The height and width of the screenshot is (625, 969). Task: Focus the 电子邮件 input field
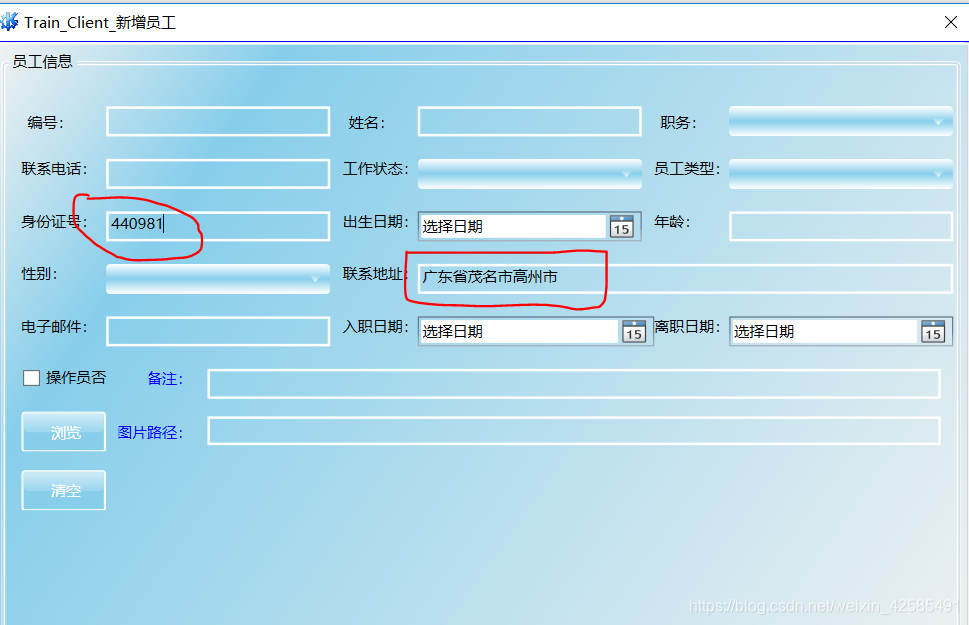coord(218,331)
